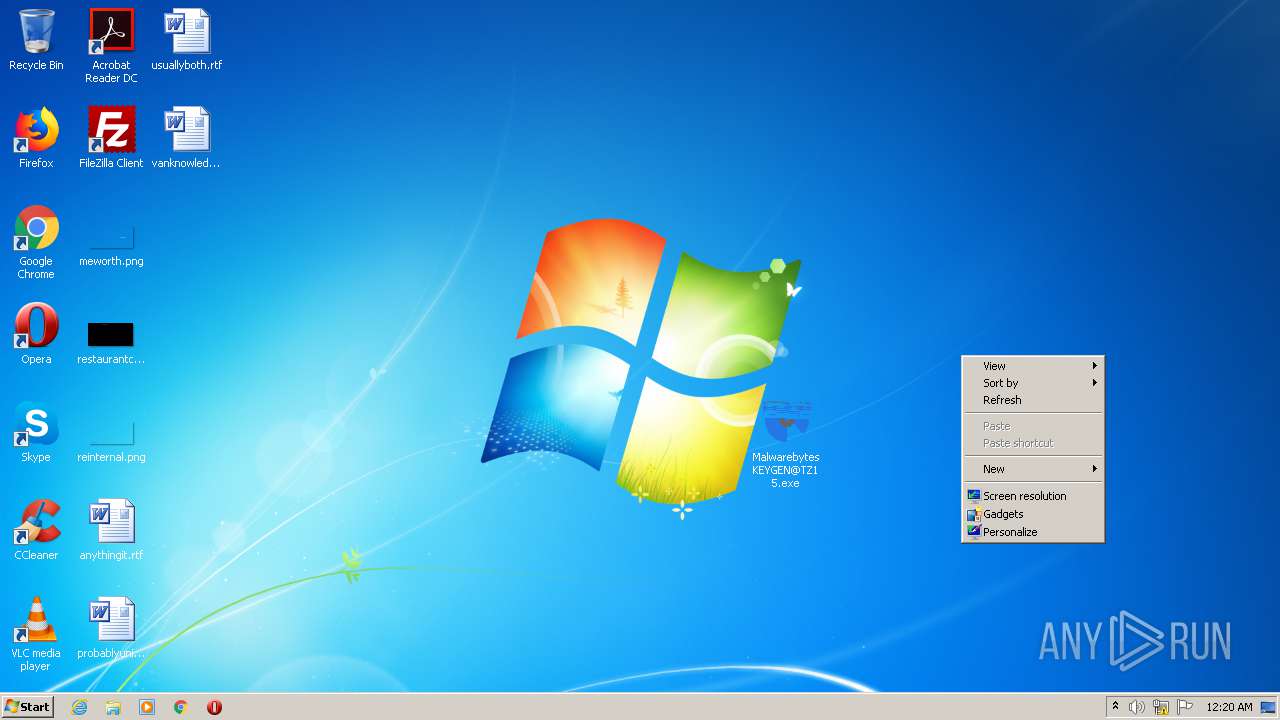Expand the Sort by submenu arrow
The height and width of the screenshot is (720, 1280).
[x=1095, y=383]
